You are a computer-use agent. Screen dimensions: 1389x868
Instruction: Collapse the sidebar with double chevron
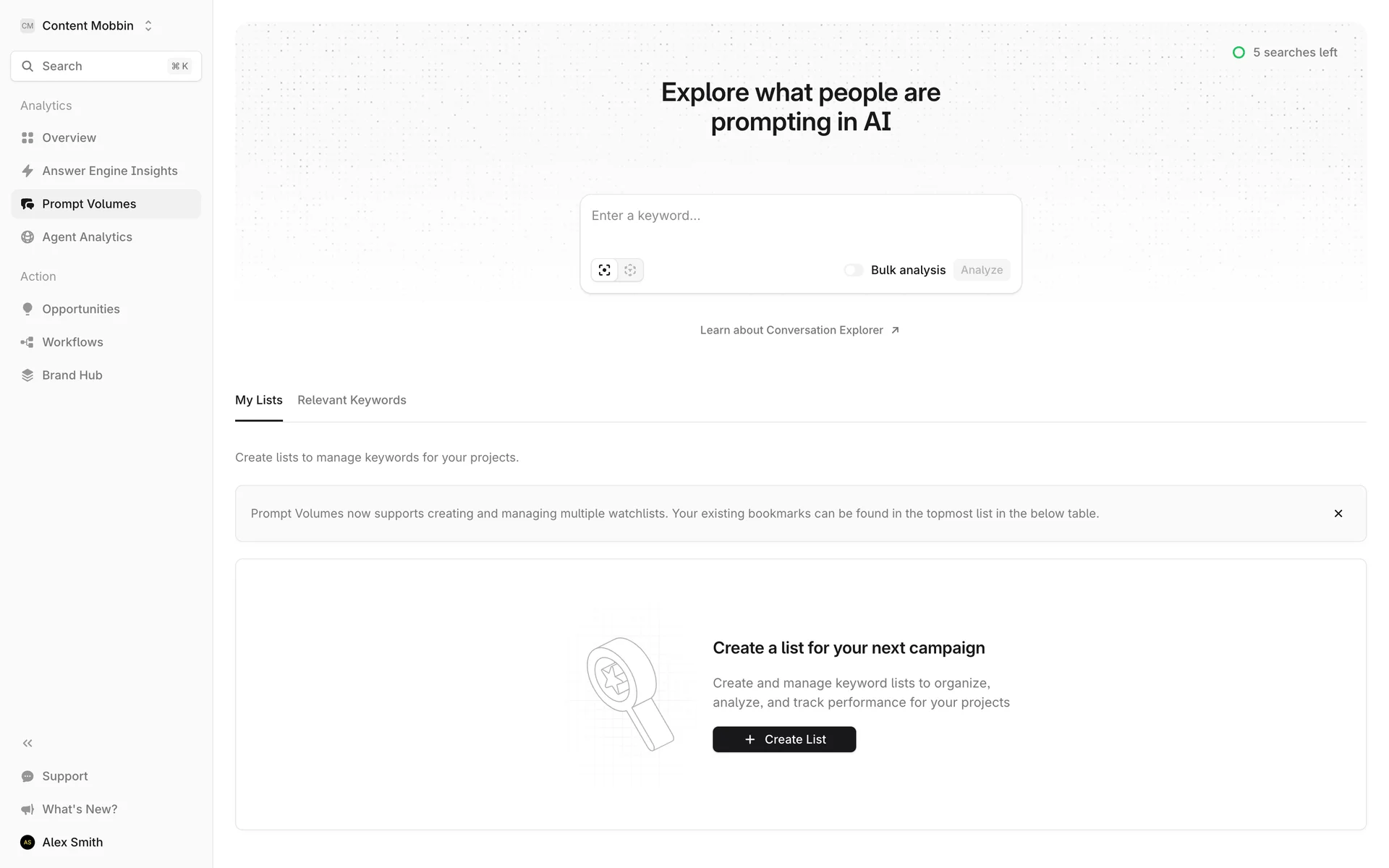(27, 743)
